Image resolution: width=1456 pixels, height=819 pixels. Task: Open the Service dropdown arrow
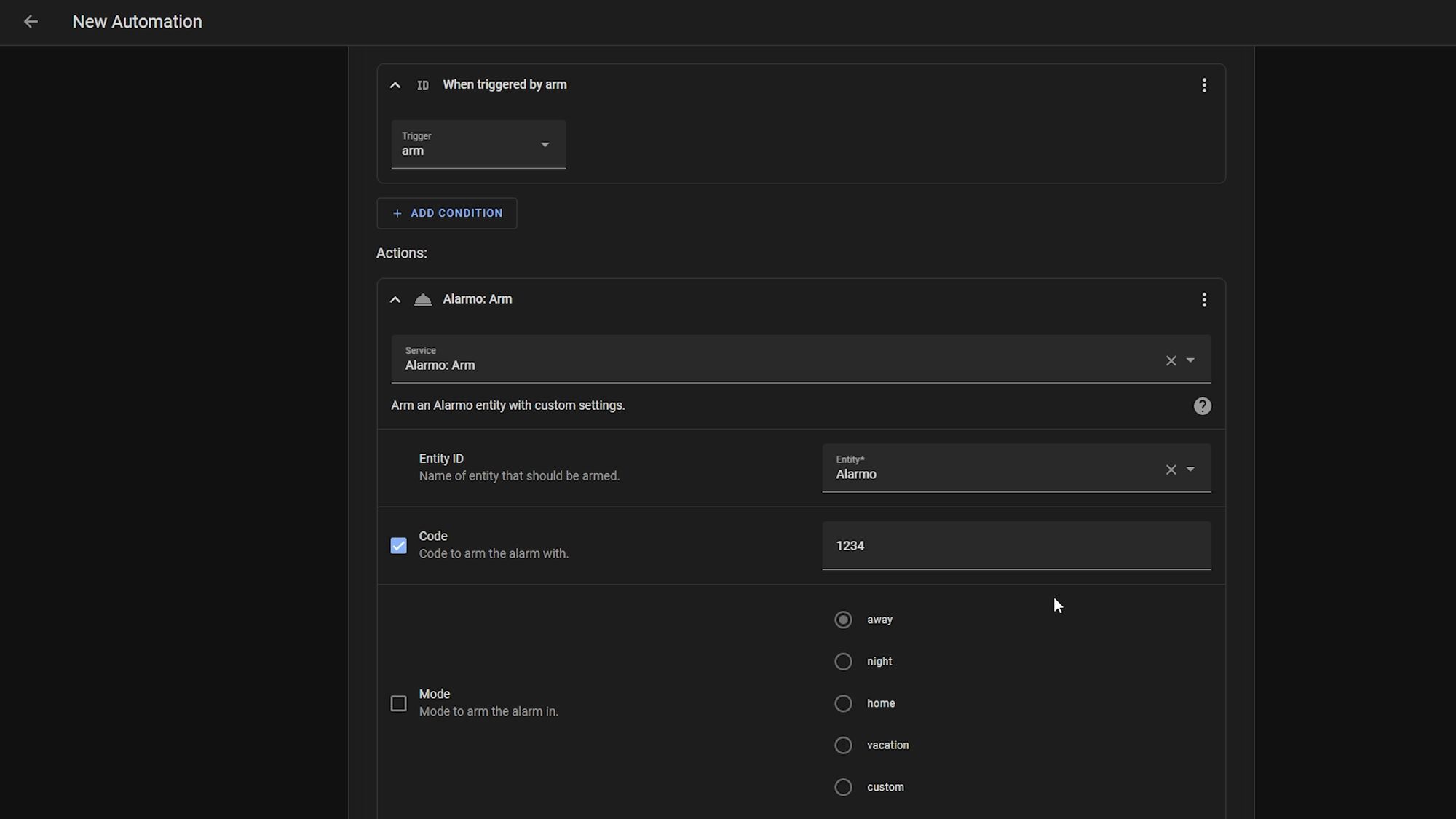(x=1190, y=360)
